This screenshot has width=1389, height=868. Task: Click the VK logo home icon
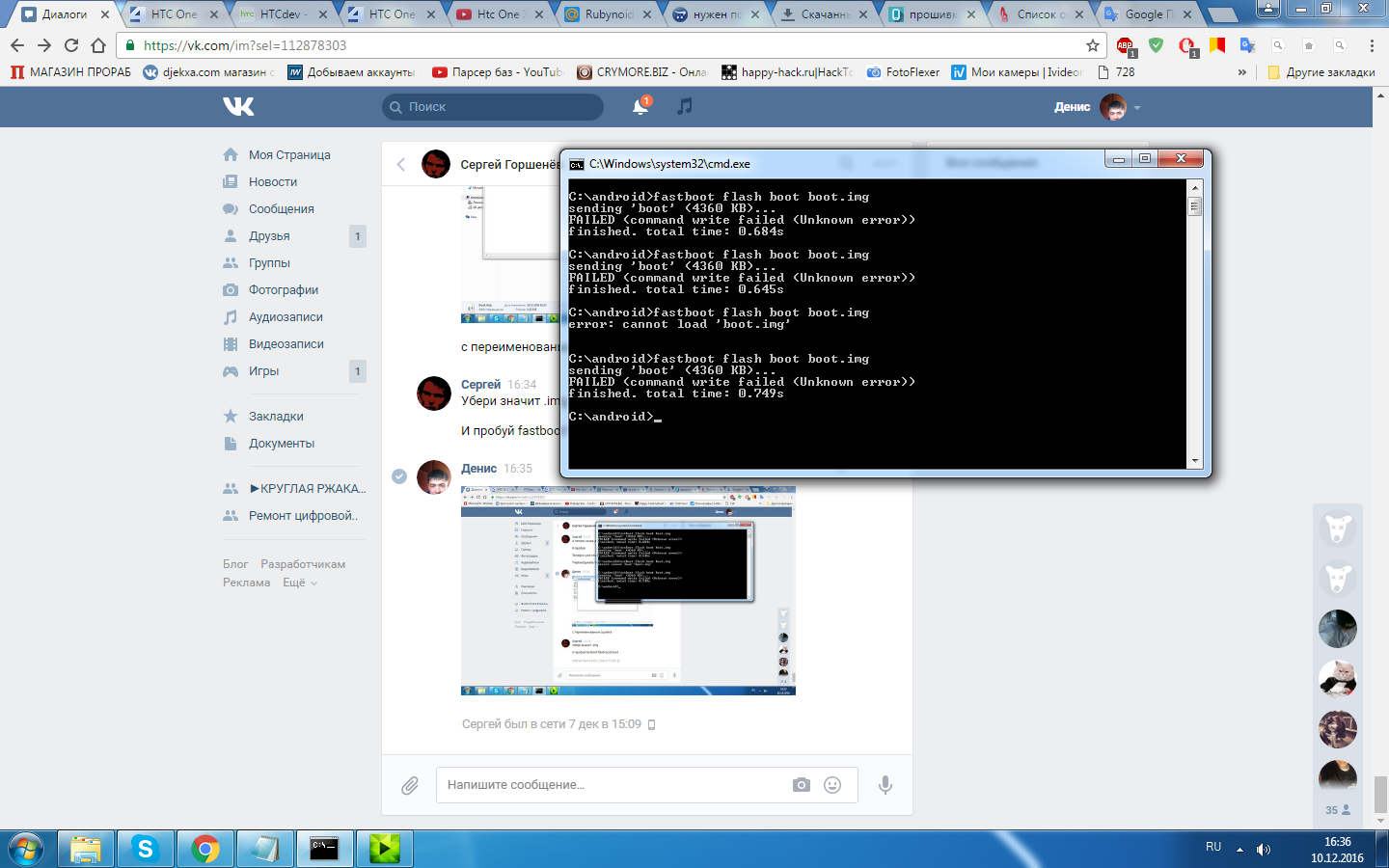pos(238,106)
